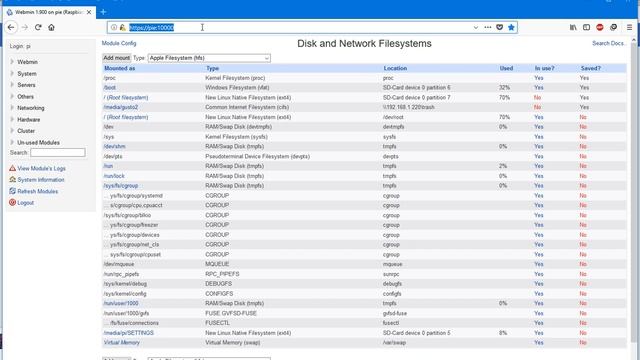This screenshot has width=640, height=360.
Task: Click the Add mount button
Action: pyautogui.click(x=116, y=58)
